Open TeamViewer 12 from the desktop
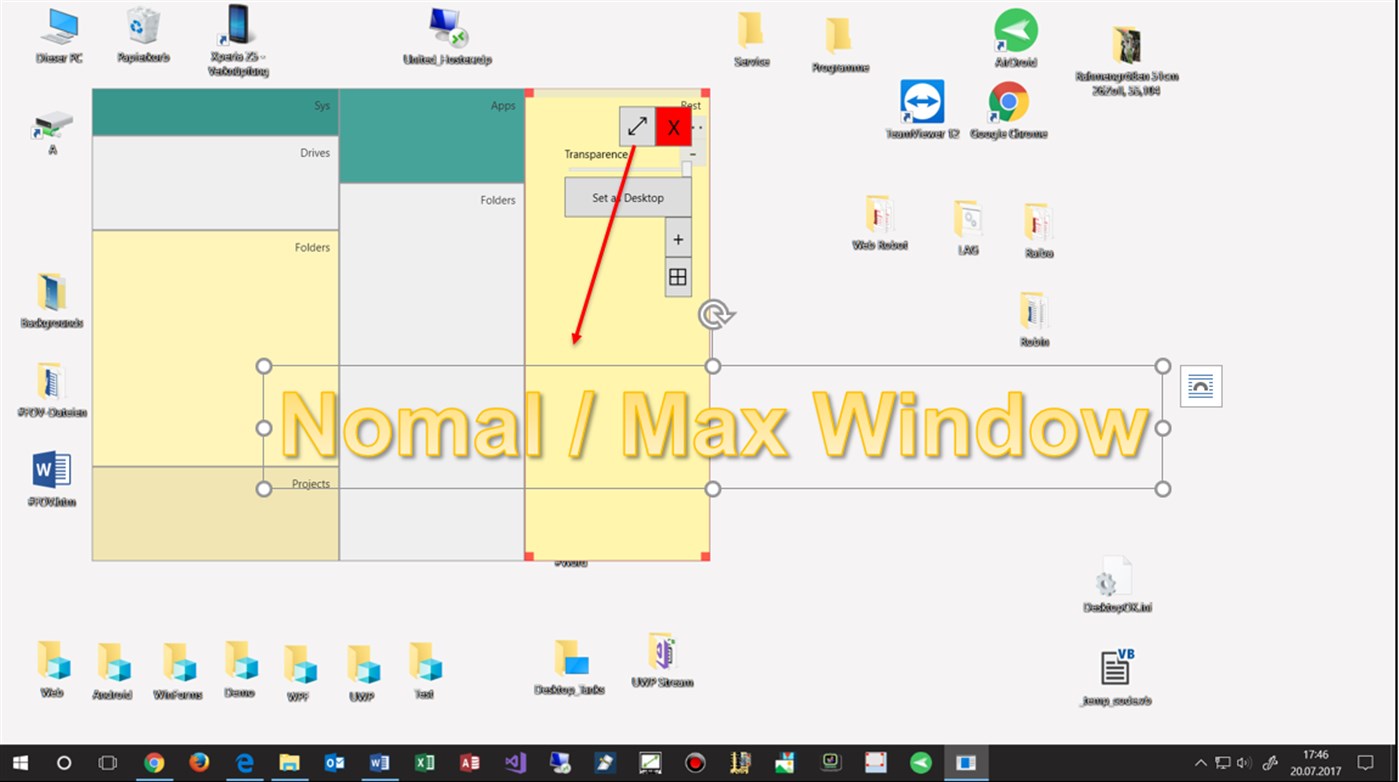The height and width of the screenshot is (782, 1399). [922, 102]
